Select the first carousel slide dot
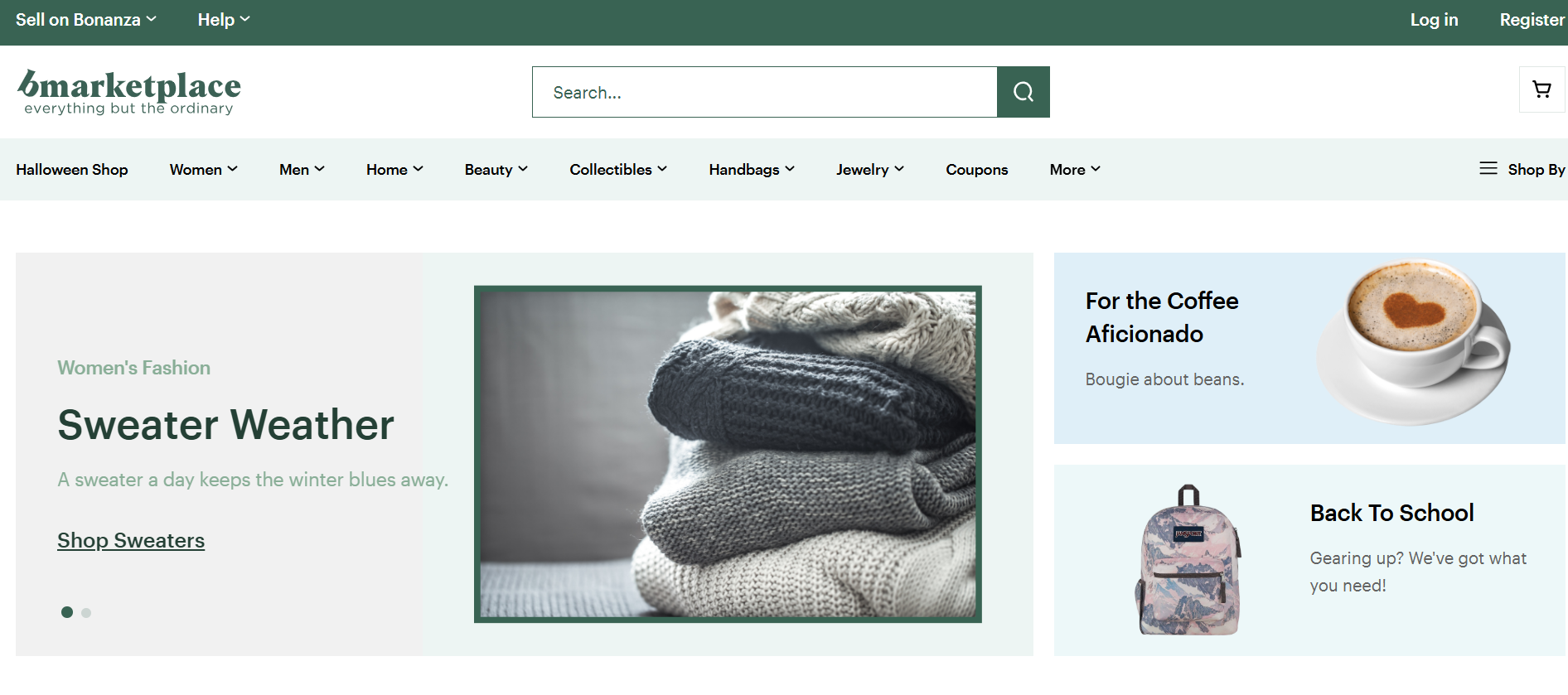Screen dimensions: 1568x695 coord(67,612)
